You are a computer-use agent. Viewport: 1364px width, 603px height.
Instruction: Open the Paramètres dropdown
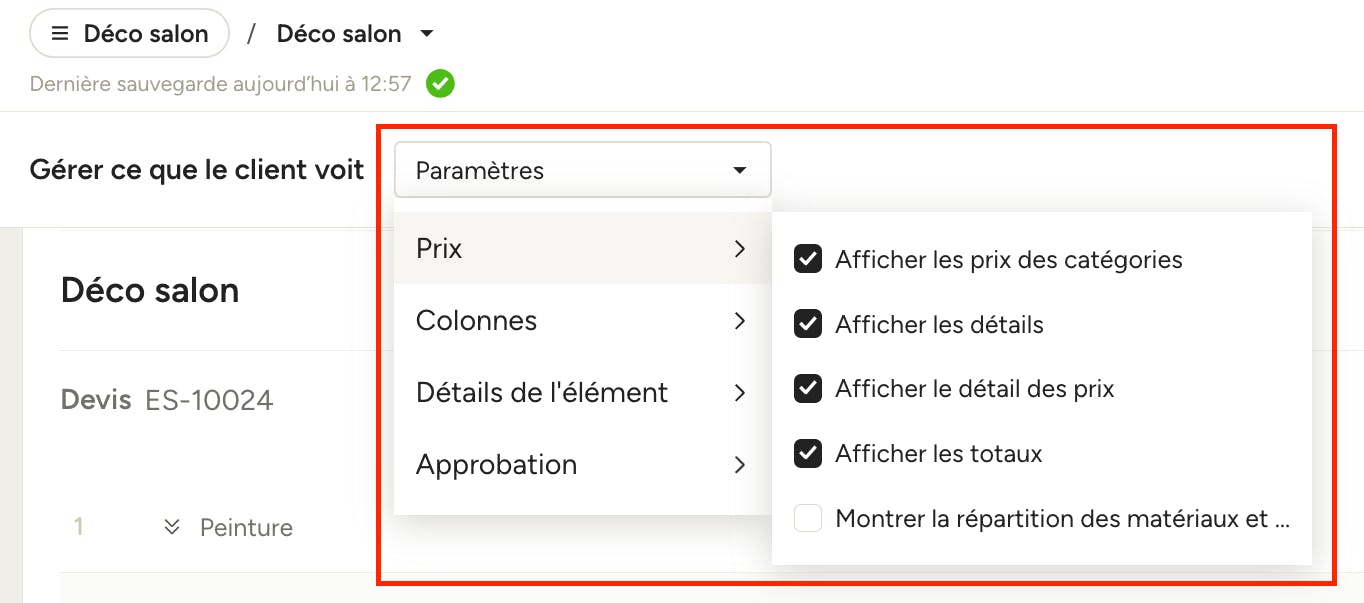coord(583,170)
